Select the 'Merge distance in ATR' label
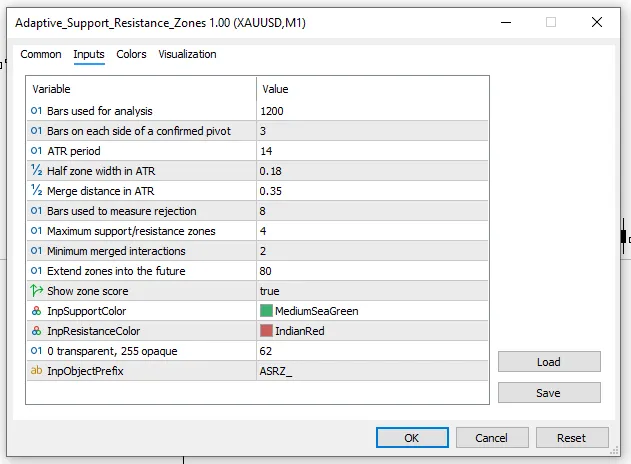The height and width of the screenshot is (464, 631). (x=101, y=191)
